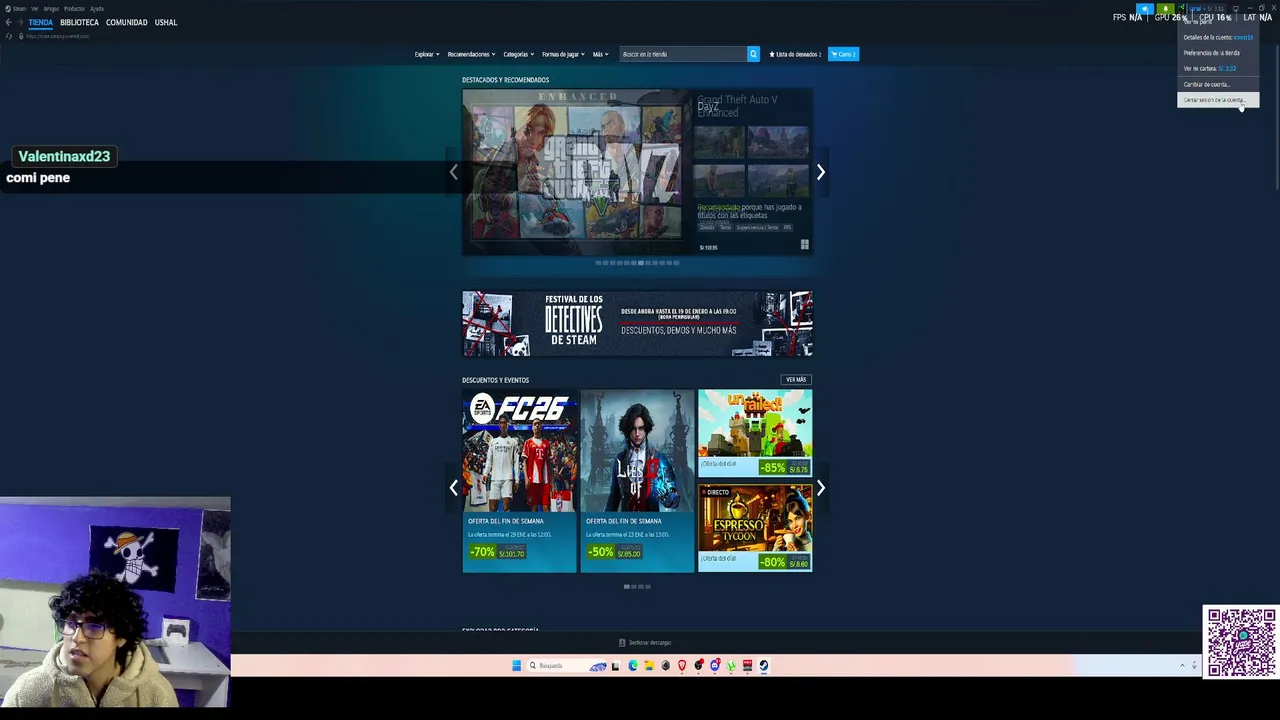Open the Formas de jugar dropdown
This screenshot has width=1280, height=720.
pyautogui.click(x=563, y=54)
